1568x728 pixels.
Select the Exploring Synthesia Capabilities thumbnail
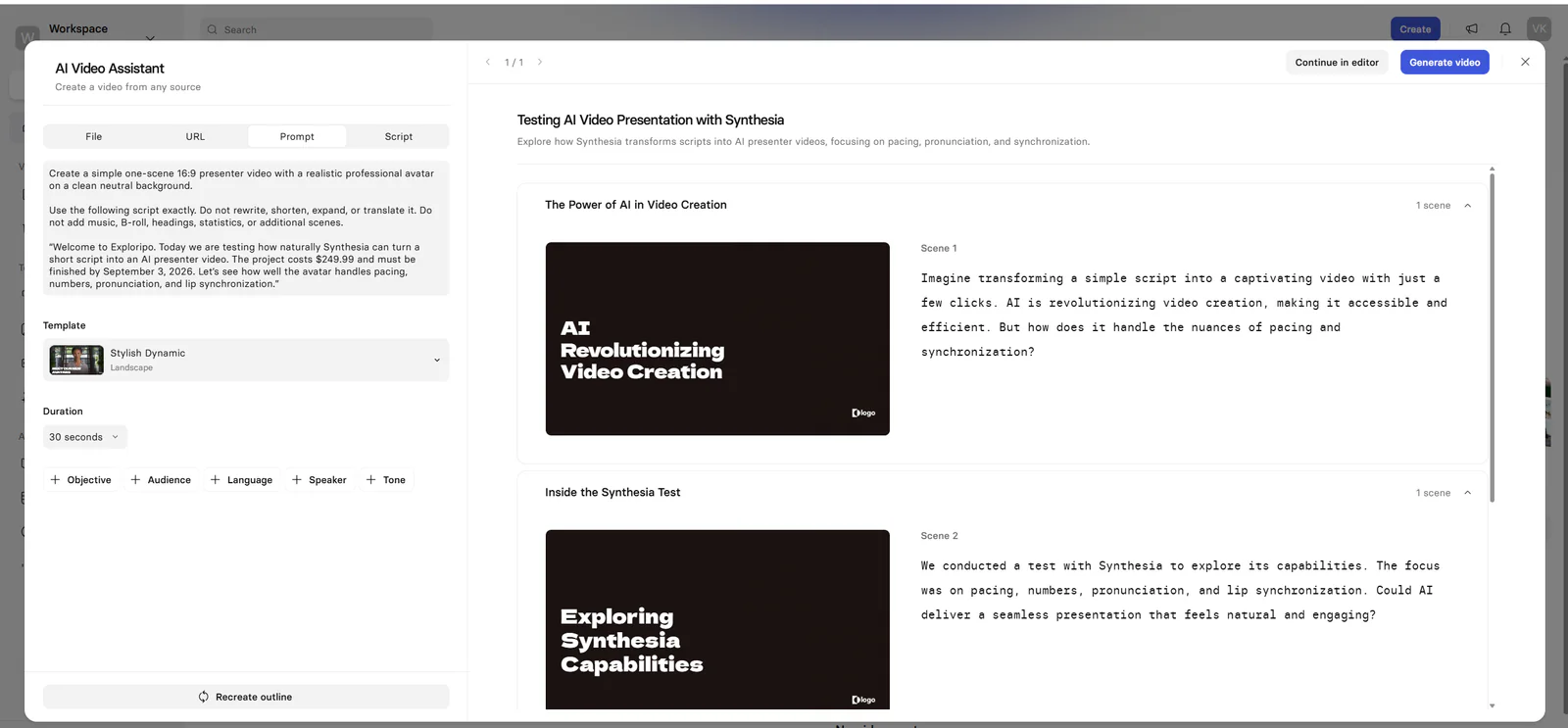717,619
